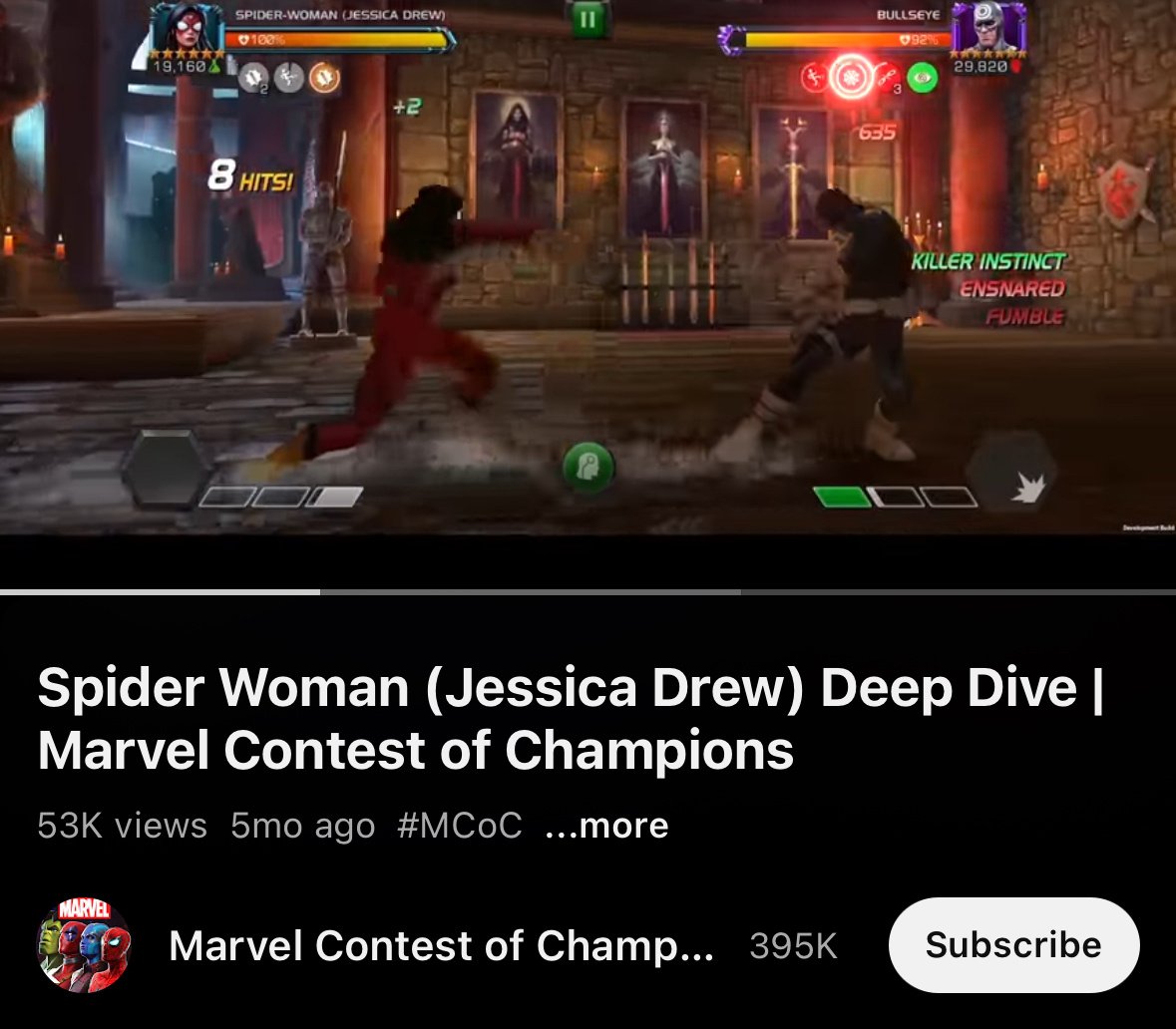Click the orange fist buff icon
Screen dimensions: 1176x1029
coord(325,77)
